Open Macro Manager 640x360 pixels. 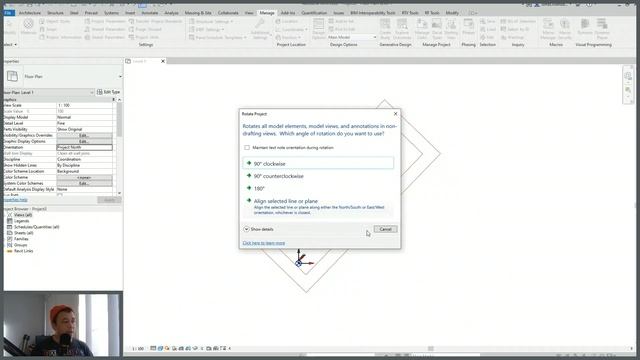point(548,29)
